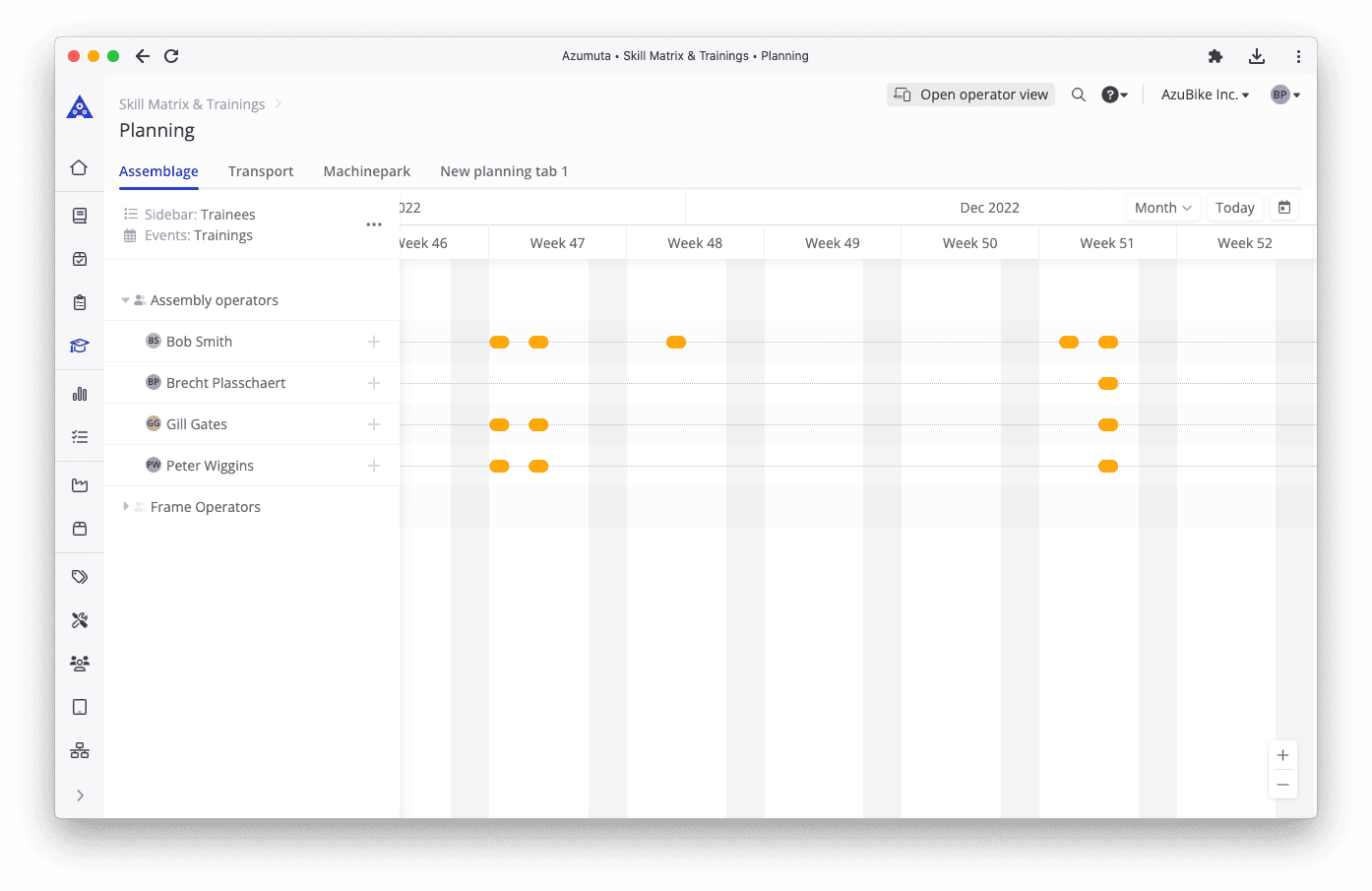Open the Home dashboard icon
Image resolution: width=1372 pixels, height=891 pixels.
point(79,167)
